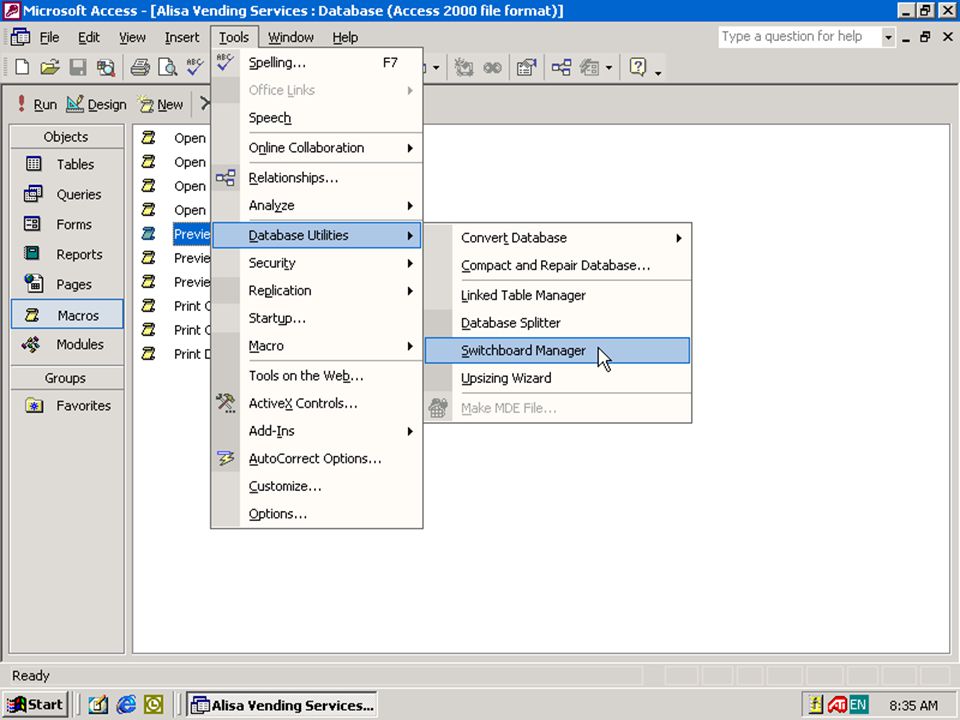Choose Linked Table Manager

click(x=558, y=295)
